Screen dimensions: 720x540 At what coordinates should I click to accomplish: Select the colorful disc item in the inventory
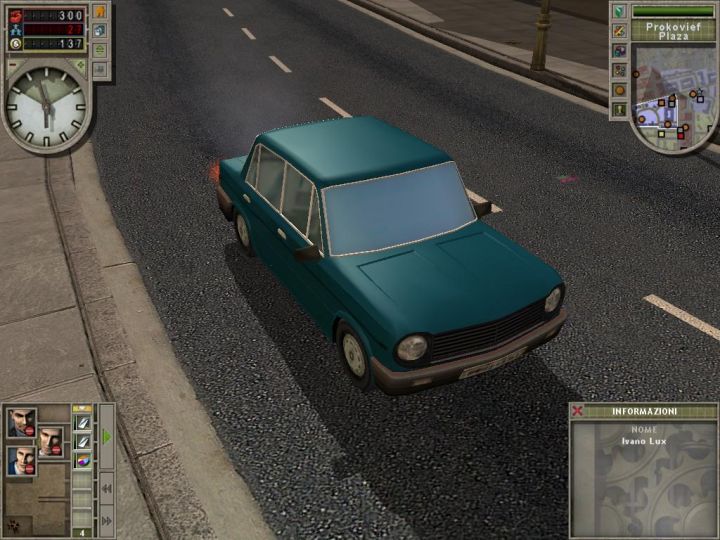(x=82, y=460)
